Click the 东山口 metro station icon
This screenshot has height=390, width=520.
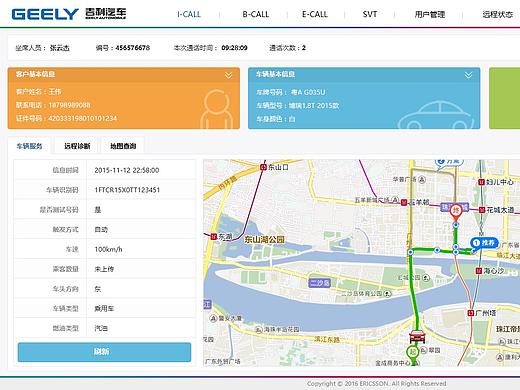263,167
